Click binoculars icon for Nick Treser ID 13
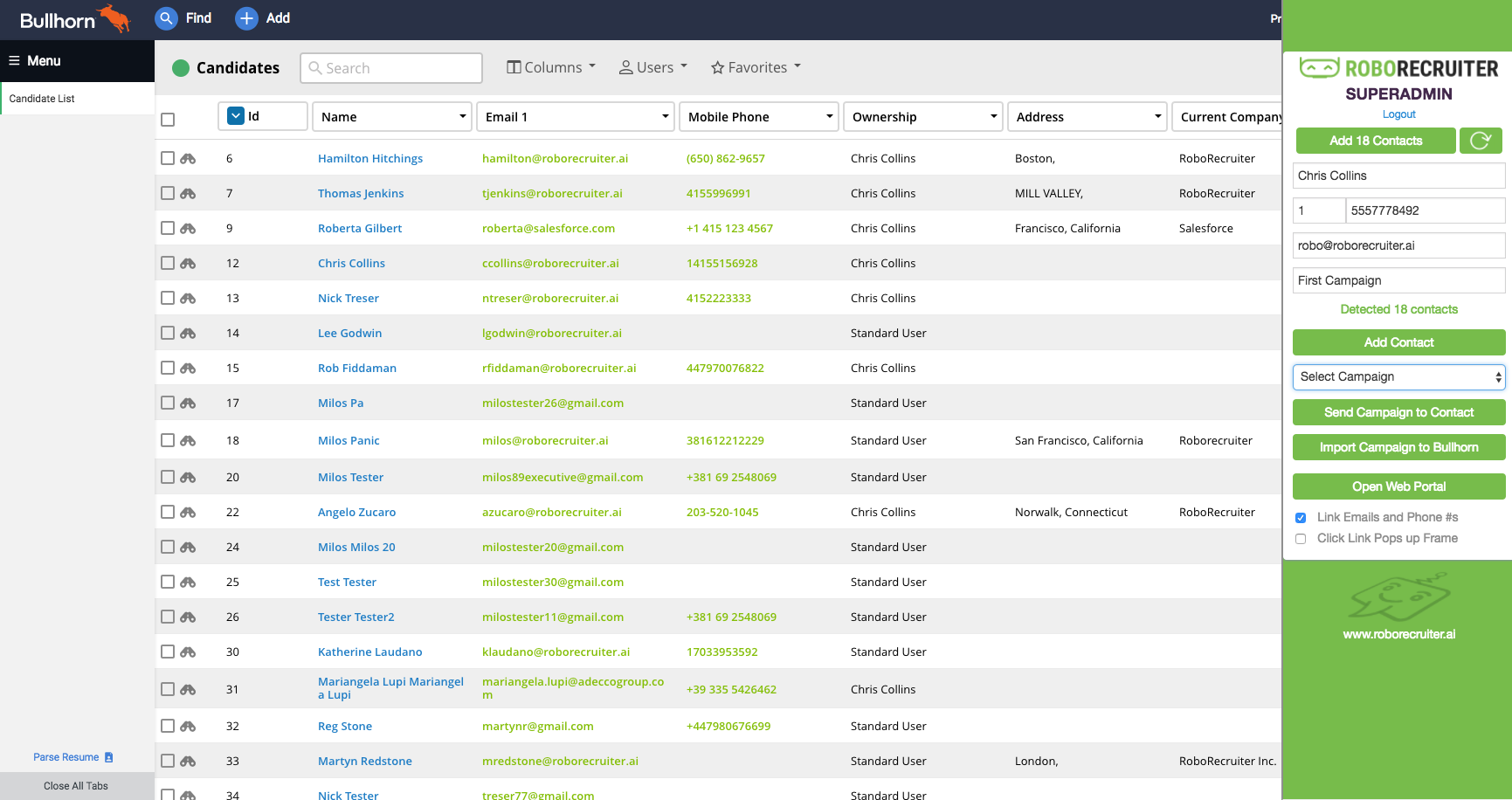This screenshot has height=800, width=1512. point(188,299)
